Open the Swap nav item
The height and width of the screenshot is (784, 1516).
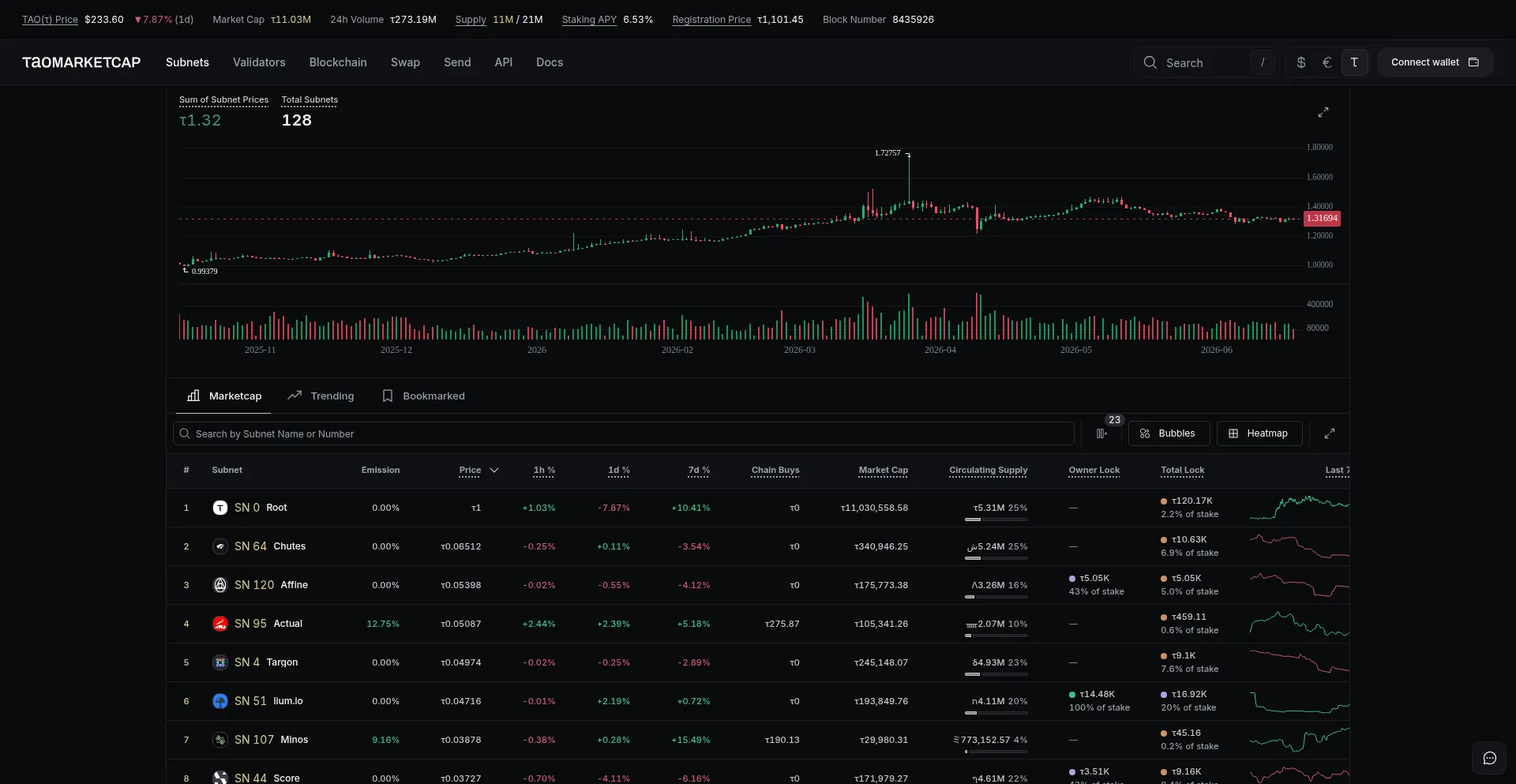point(405,62)
